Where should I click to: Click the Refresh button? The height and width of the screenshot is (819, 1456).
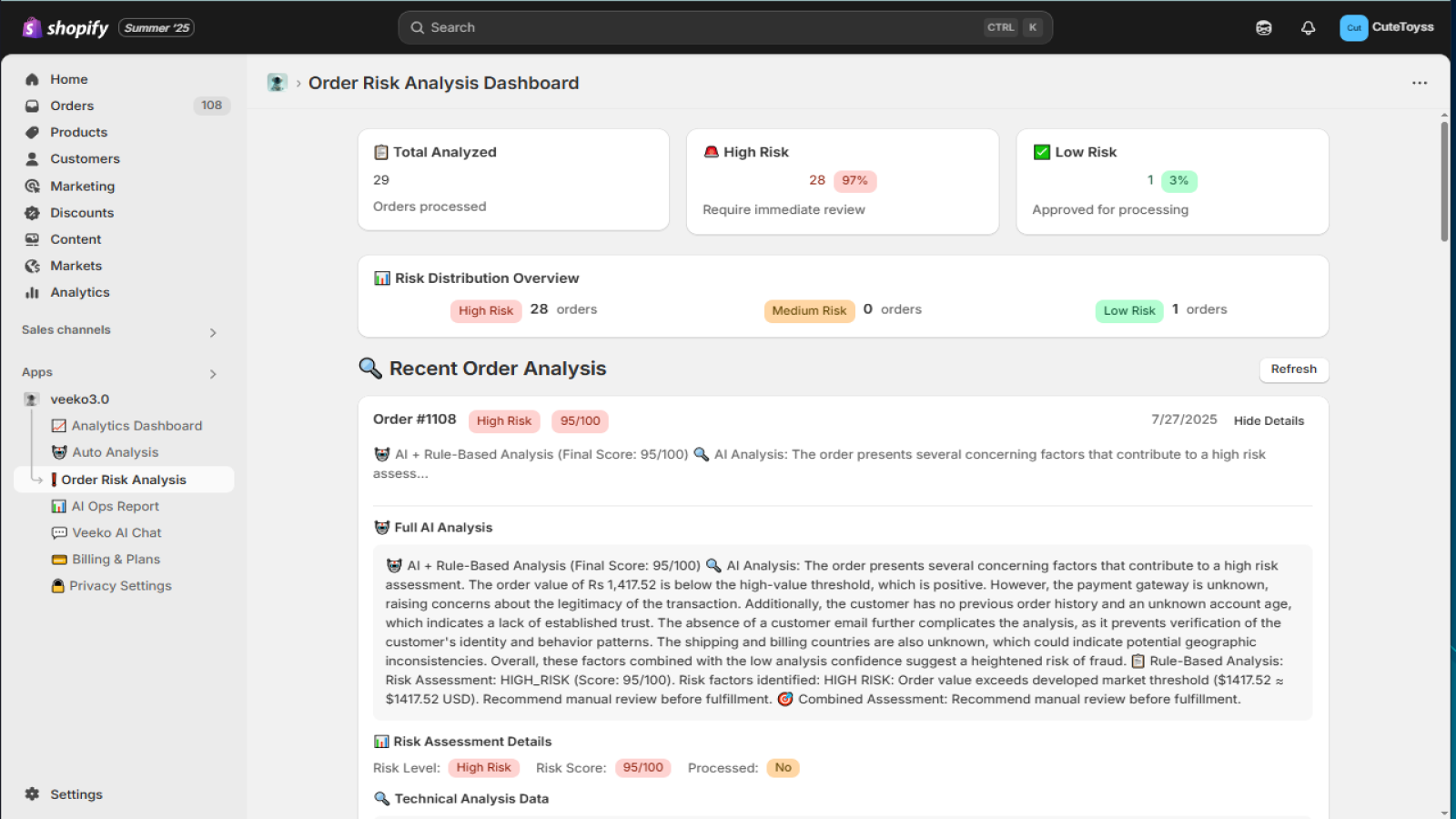tap(1293, 369)
